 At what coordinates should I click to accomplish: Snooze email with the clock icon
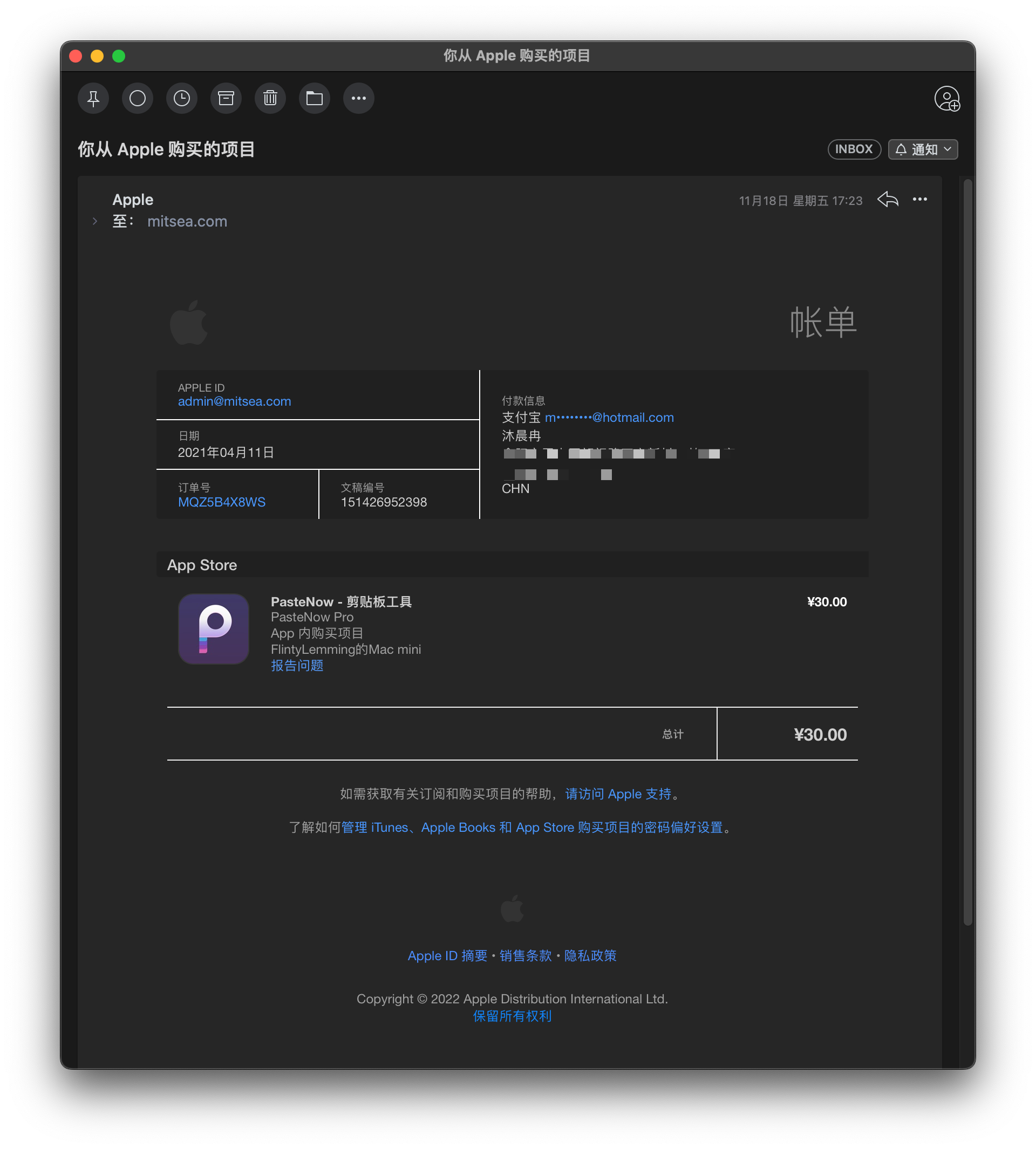182,99
